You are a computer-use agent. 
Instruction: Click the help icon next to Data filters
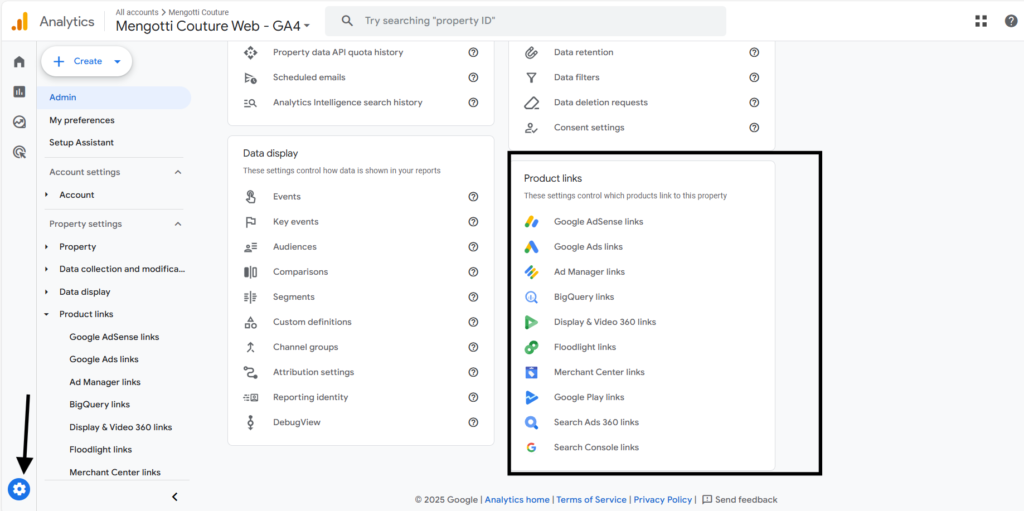(754, 77)
